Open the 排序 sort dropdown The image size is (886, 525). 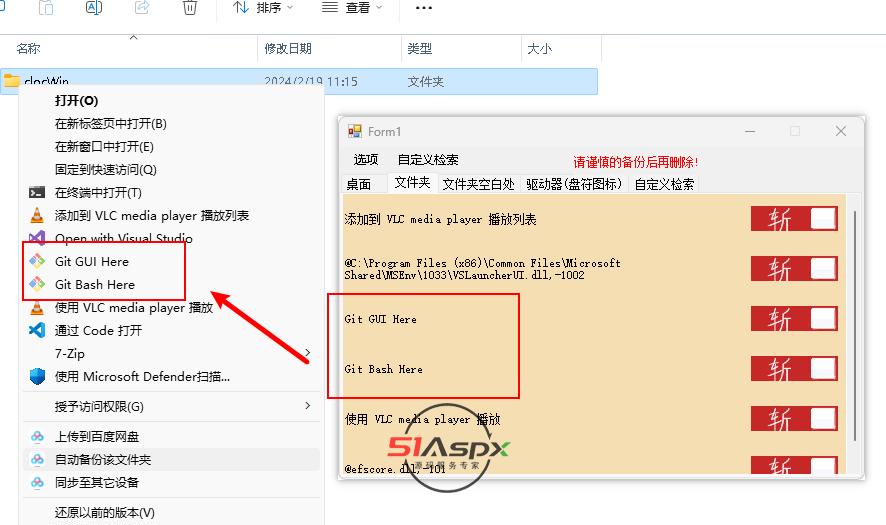click(x=263, y=8)
